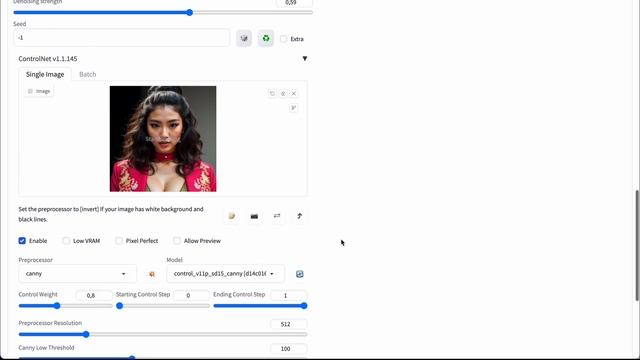This screenshot has height=360, width=640.
Task: Collapse the ControlNet v1.1.145 section
Action: [304, 58]
